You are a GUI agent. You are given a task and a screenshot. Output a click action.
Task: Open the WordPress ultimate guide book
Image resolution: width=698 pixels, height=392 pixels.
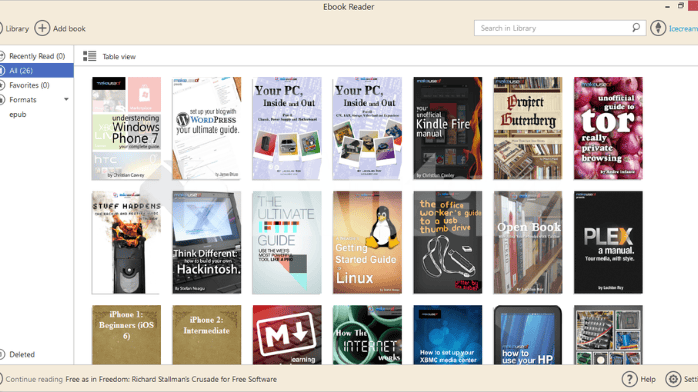[x=207, y=128]
